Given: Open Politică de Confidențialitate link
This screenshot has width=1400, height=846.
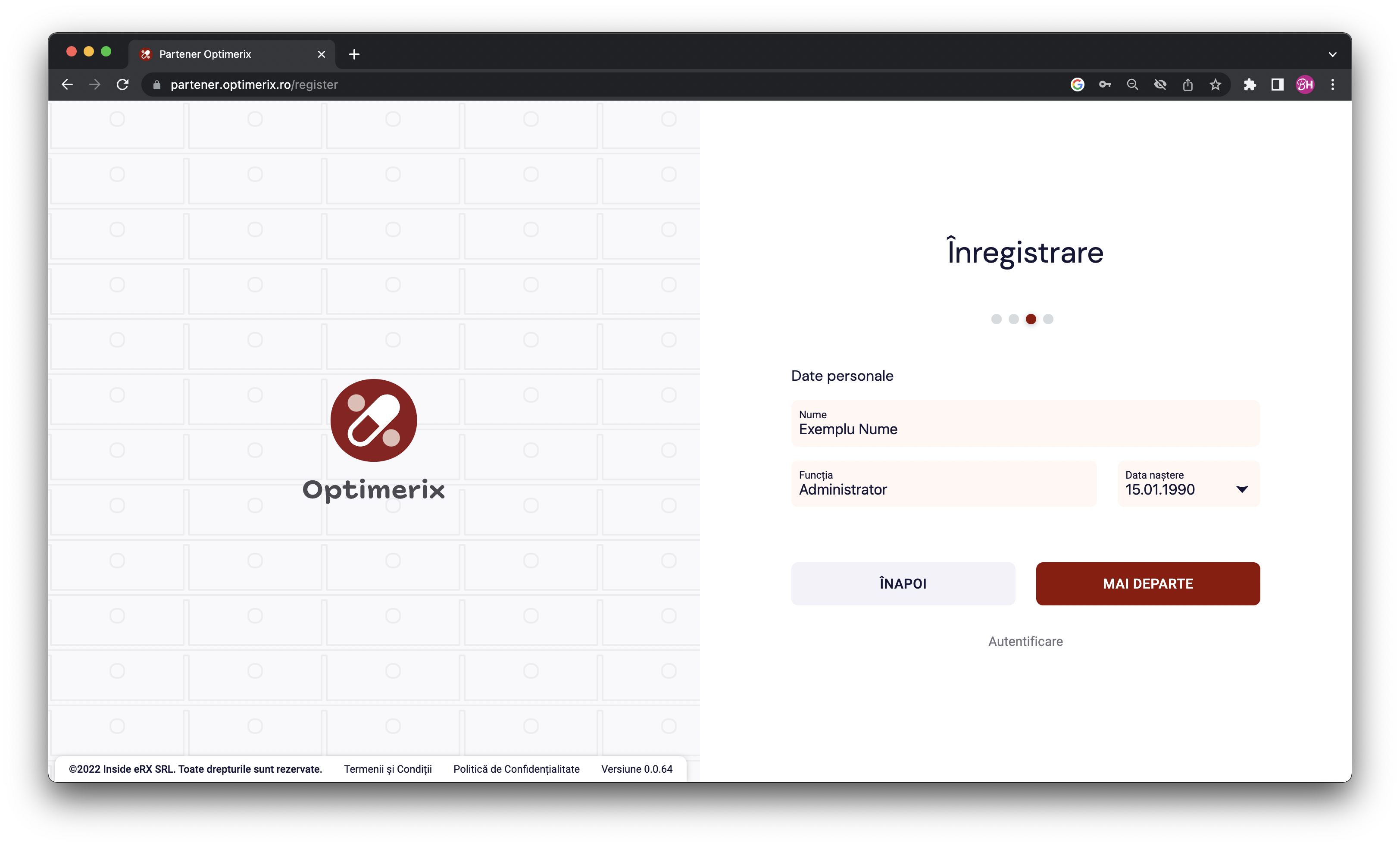Looking at the screenshot, I should tap(516, 769).
